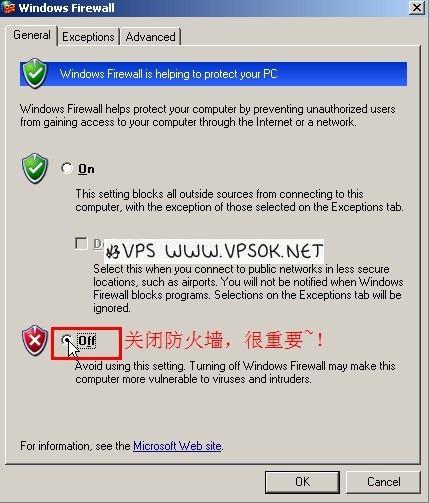Viewport: 429px width, 503px height.
Task: Click the green shield beside the On option
Action: tap(35, 168)
